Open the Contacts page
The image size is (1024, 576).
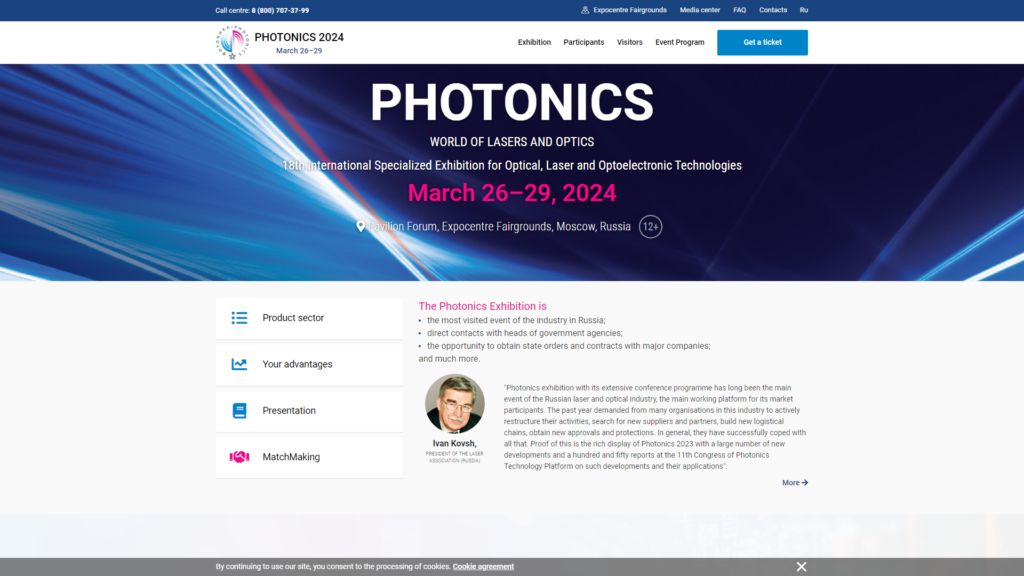pos(773,10)
